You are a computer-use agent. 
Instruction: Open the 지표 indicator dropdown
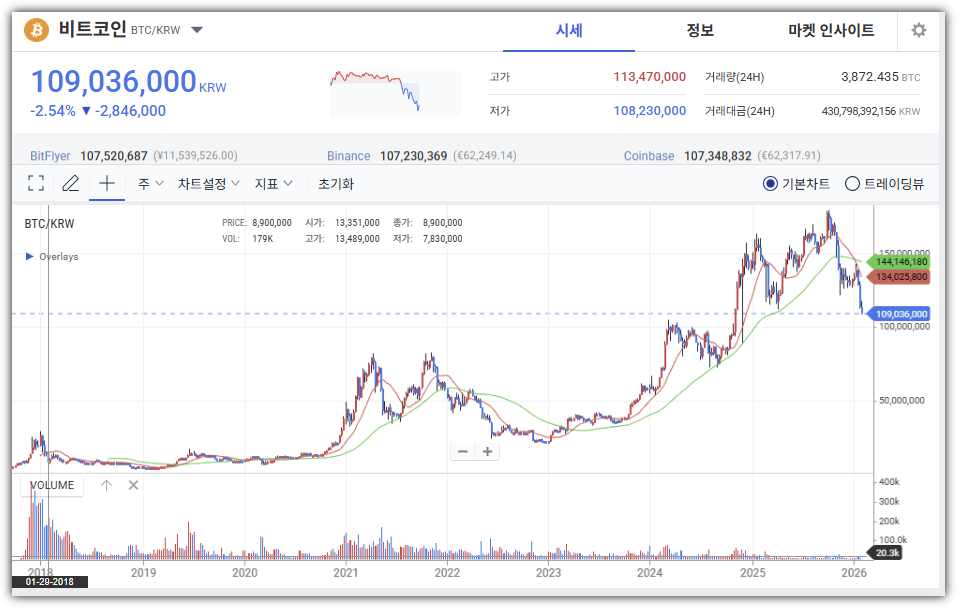point(273,183)
